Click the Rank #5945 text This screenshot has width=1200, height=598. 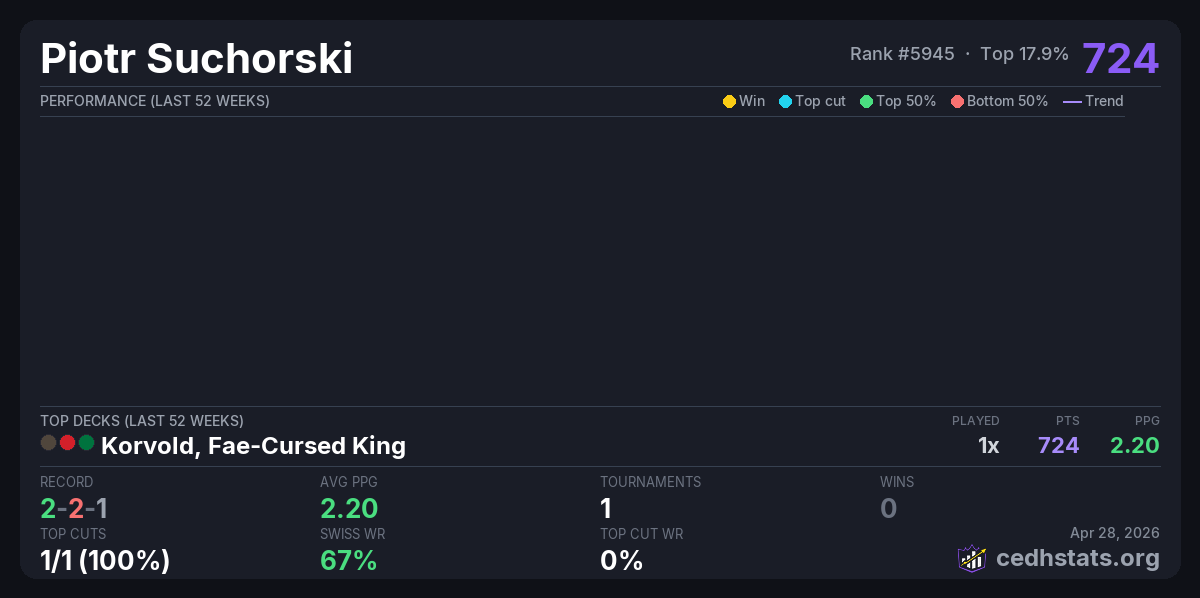(902, 54)
